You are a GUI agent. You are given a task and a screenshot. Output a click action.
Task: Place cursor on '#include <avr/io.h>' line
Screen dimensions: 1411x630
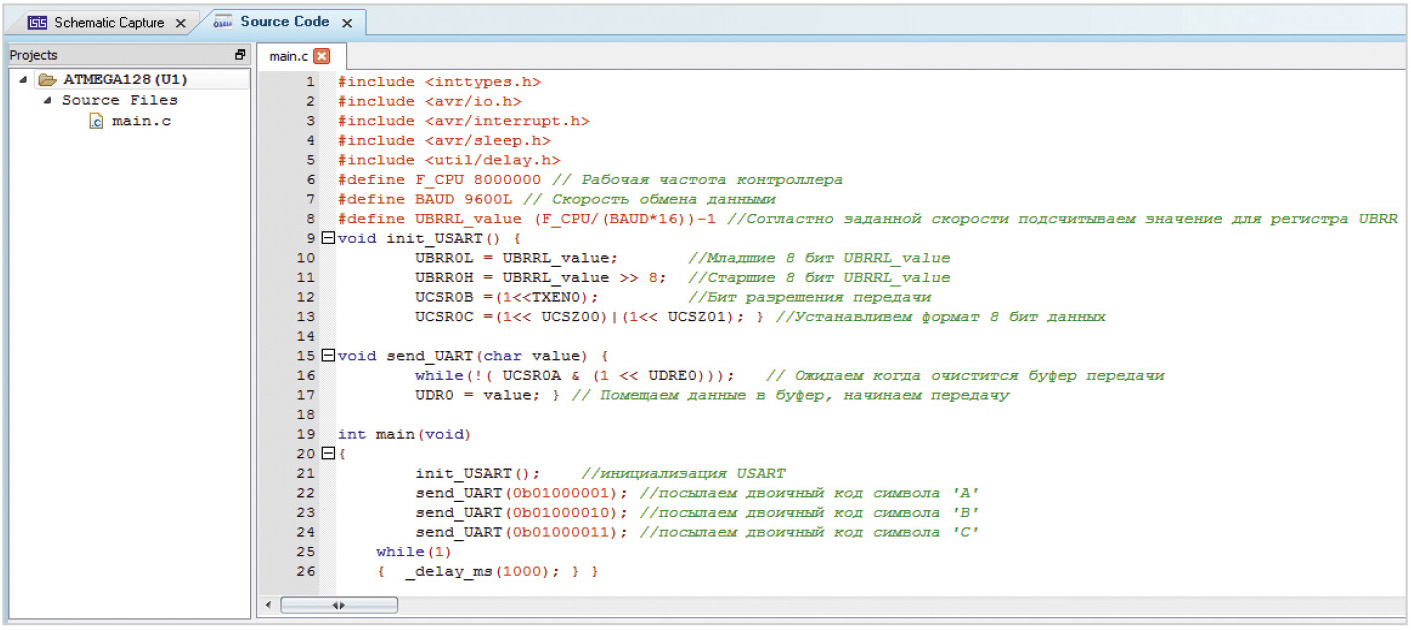click(x=430, y=101)
